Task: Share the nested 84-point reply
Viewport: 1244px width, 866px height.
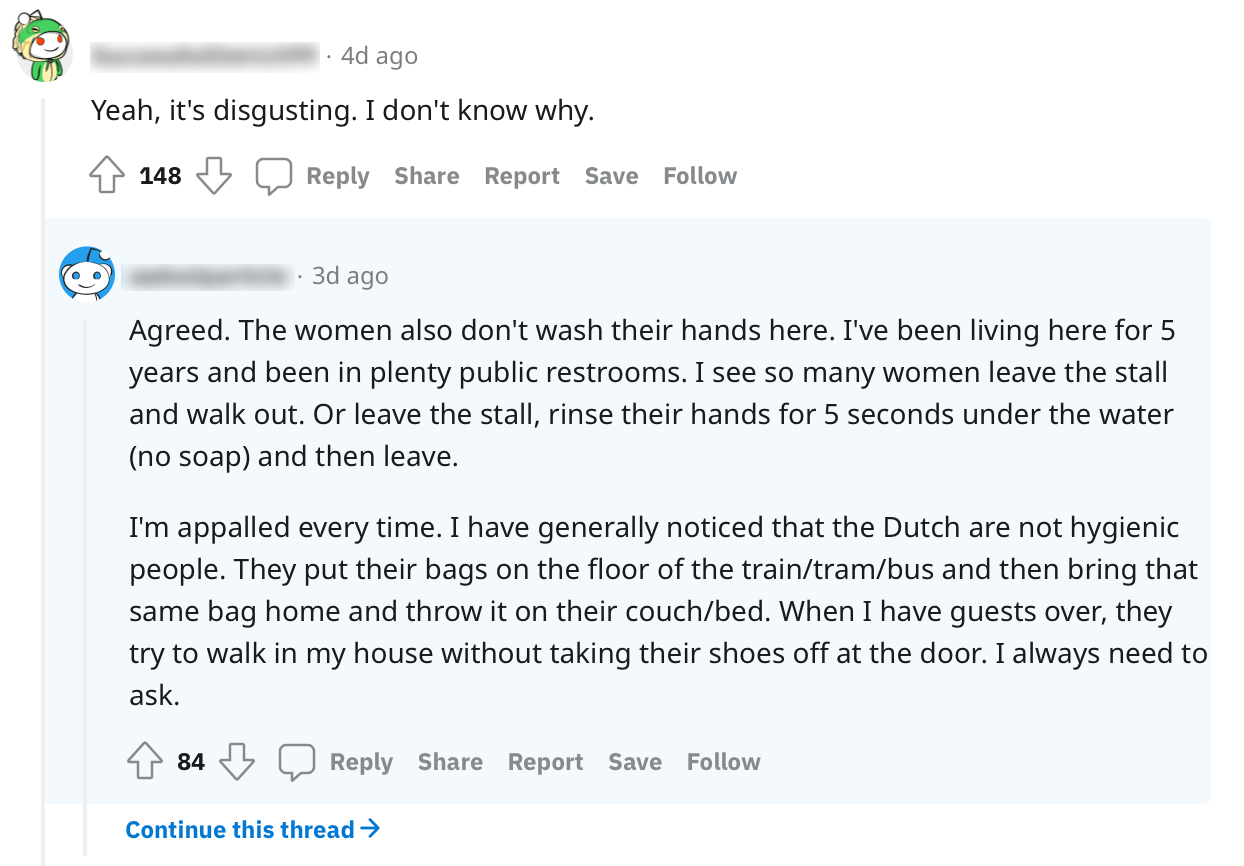Action: tap(450, 762)
